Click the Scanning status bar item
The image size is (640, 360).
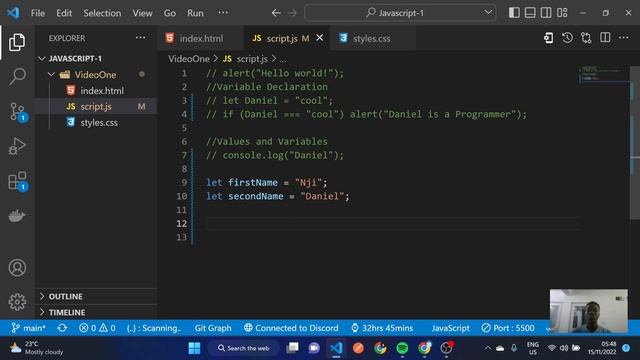[153, 328]
